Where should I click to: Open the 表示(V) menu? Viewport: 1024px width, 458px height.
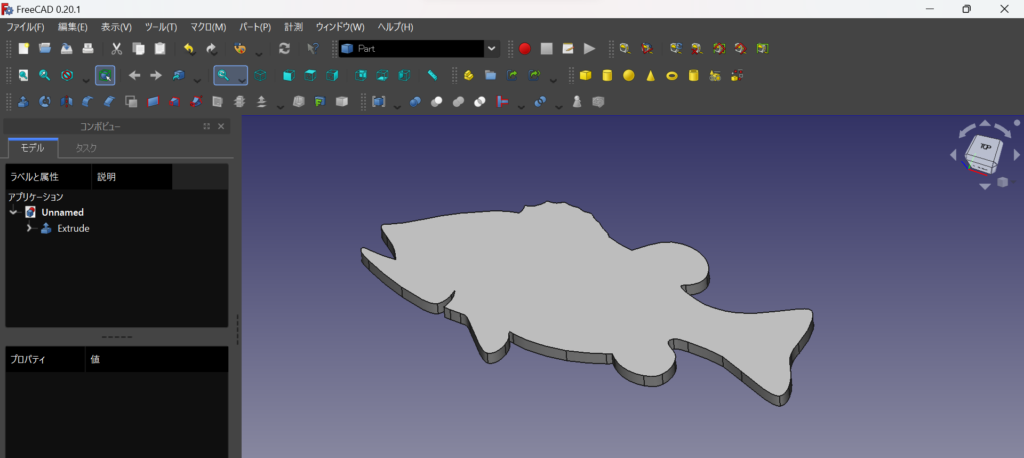click(116, 27)
